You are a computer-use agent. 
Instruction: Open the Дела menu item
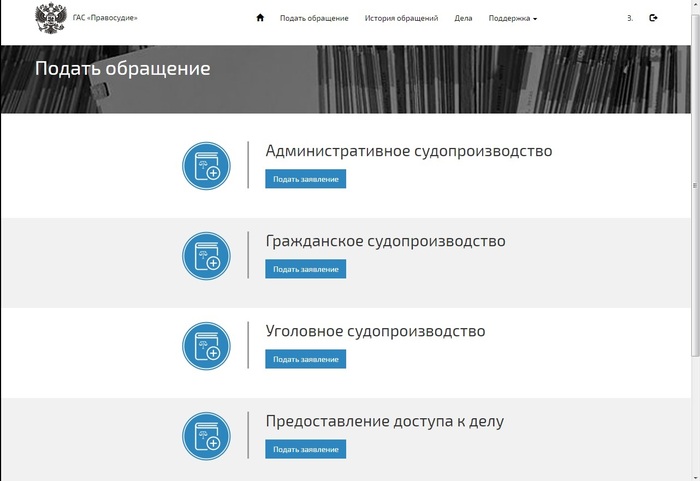click(x=463, y=18)
